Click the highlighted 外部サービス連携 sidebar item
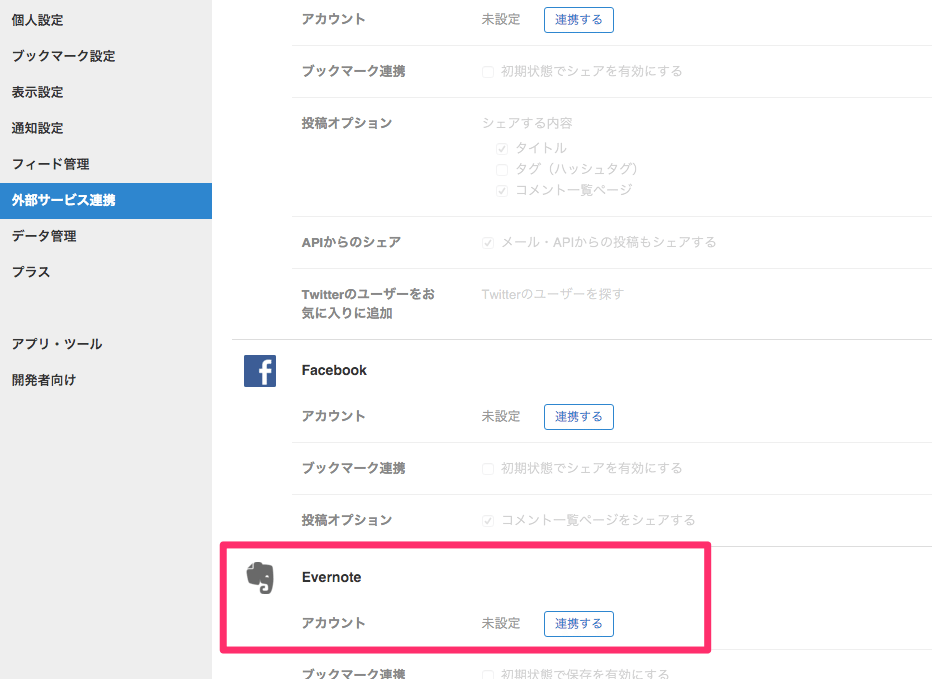 pos(63,200)
